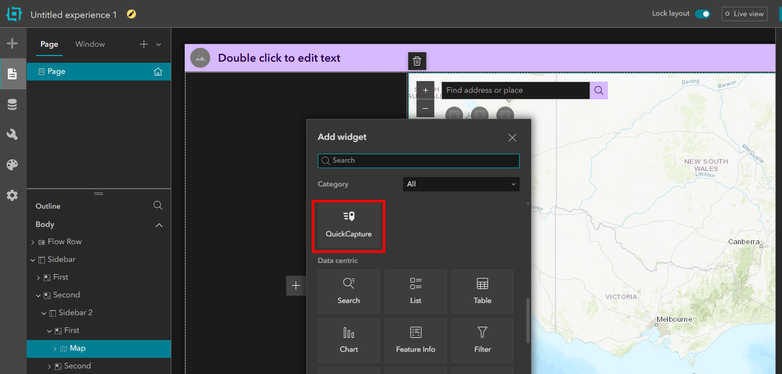Viewport: 782px width, 374px height.
Task: Select the Filter widget tile
Action: [482, 341]
